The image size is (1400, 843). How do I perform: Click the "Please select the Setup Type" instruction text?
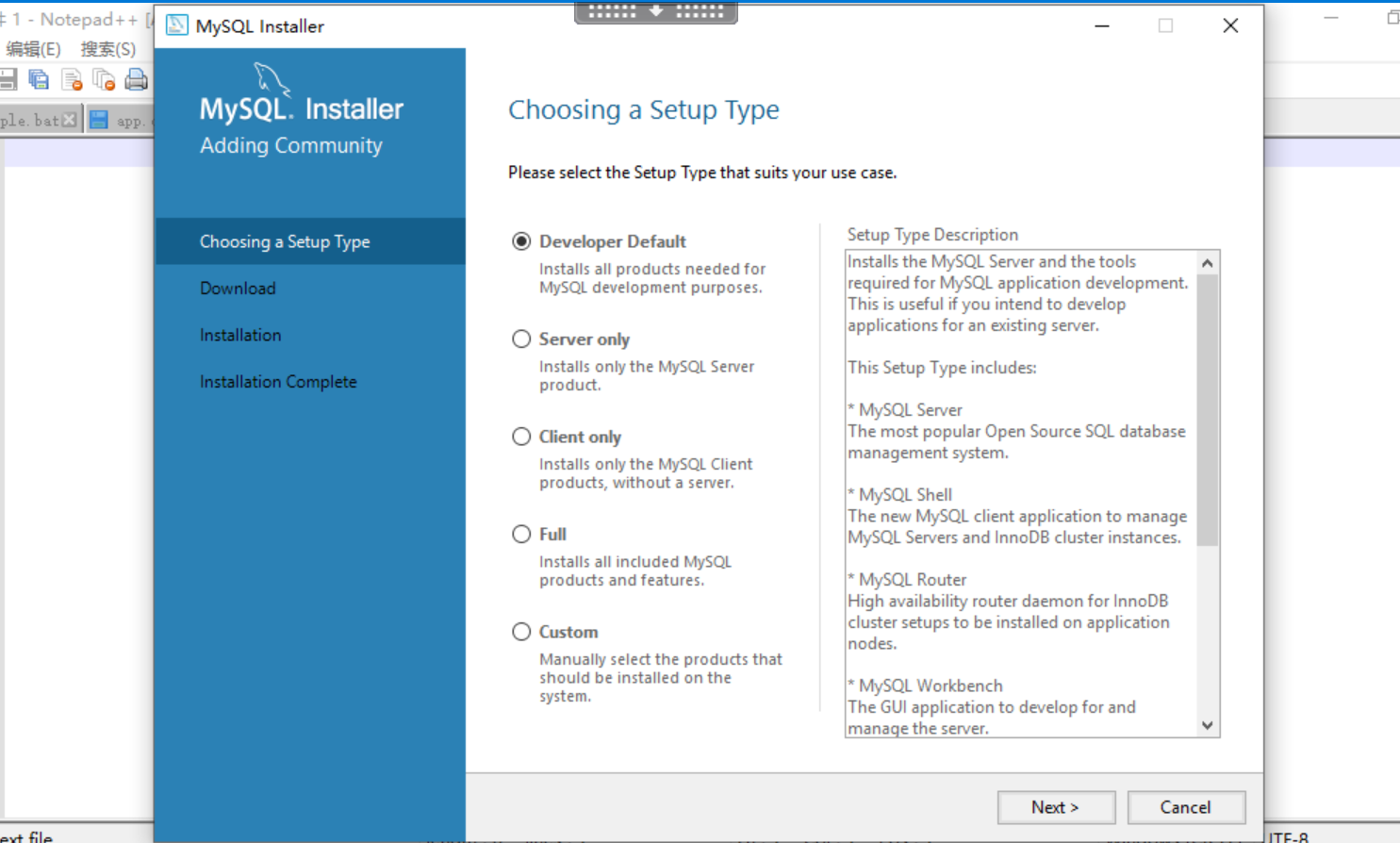(702, 173)
